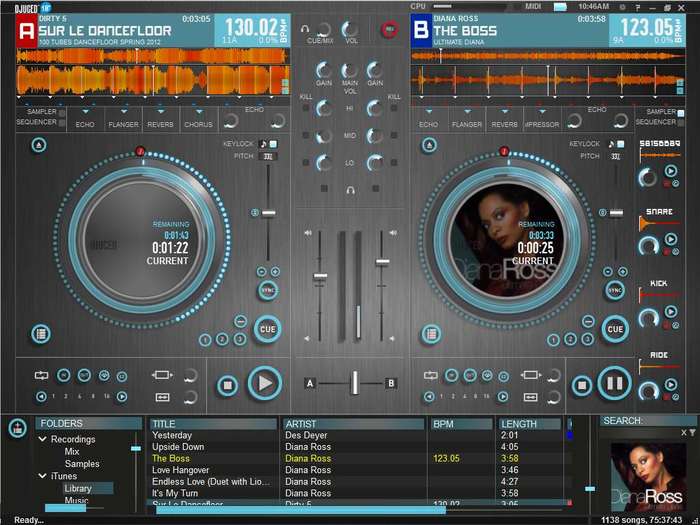The width and height of the screenshot is (700, 525).
Task: Increase loop length on deck A
Action: (121, 396)
